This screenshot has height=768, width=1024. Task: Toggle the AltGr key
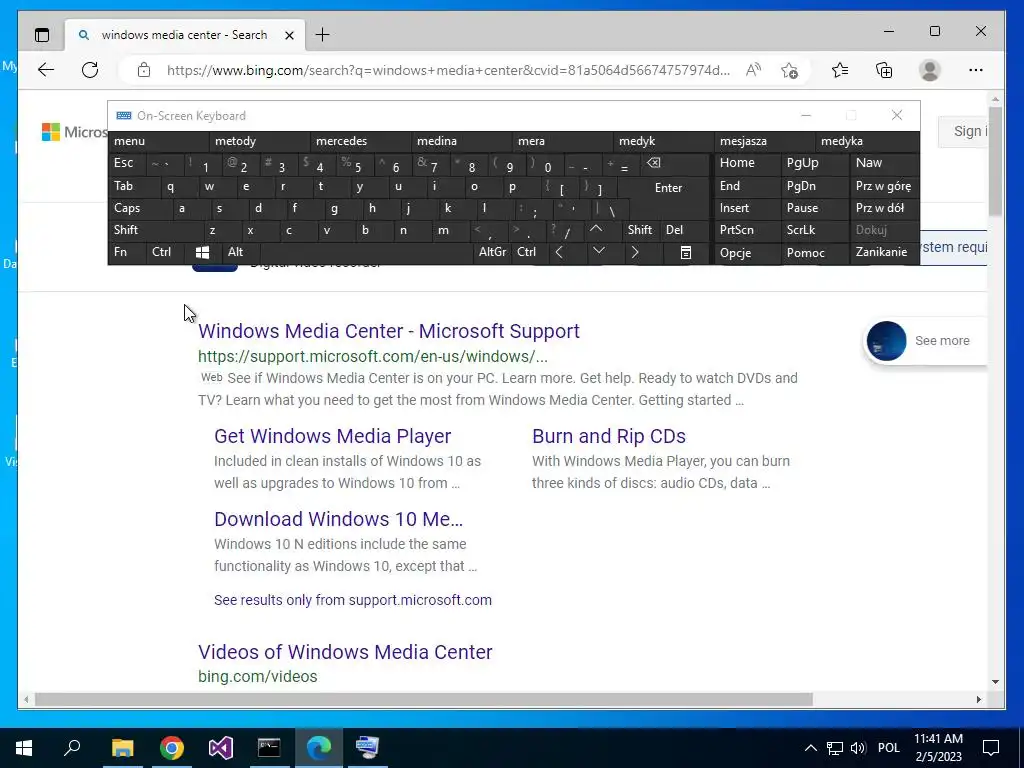(x=492, y=252)
